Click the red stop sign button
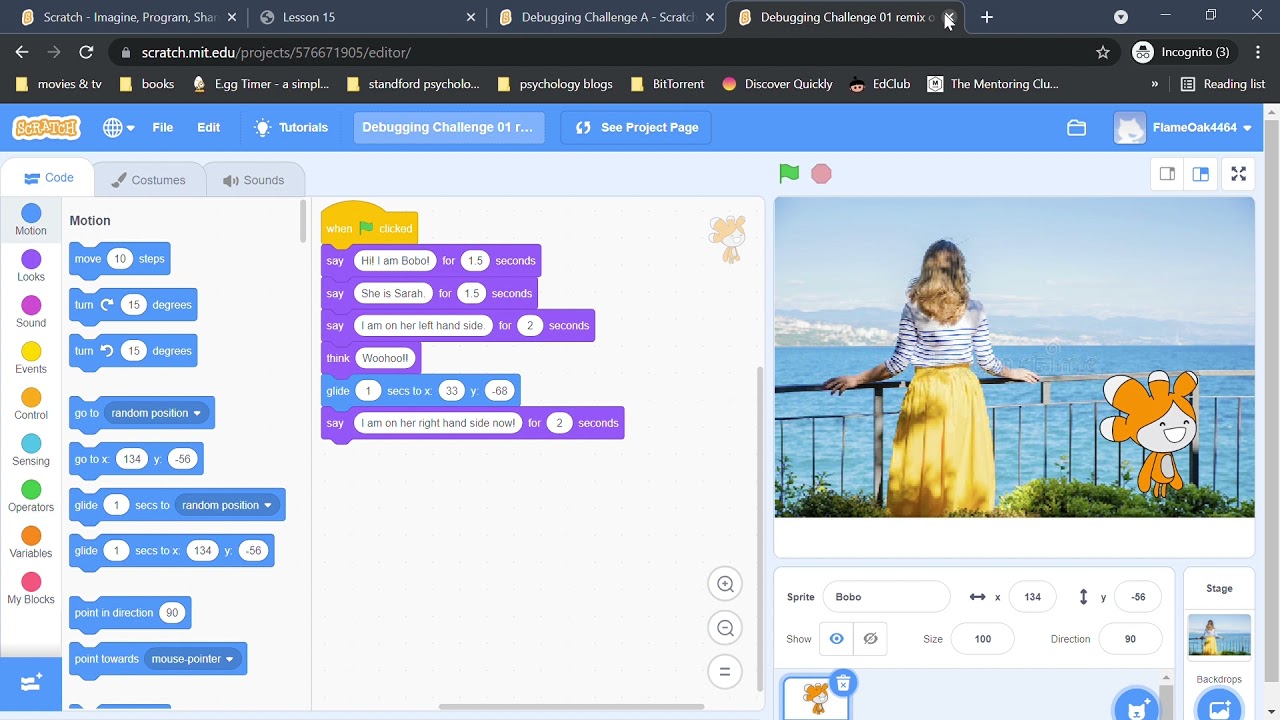Viewport: 1280px width, 720px height. 821,174
